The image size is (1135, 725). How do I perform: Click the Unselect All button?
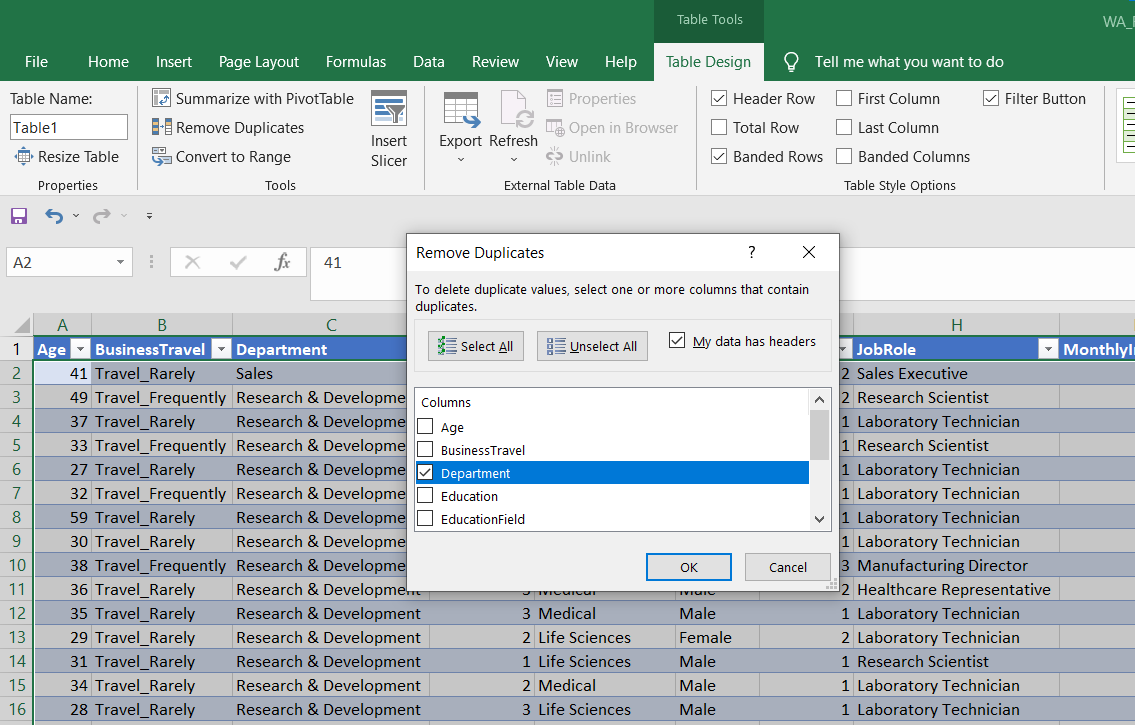click(x=592, y=346)
